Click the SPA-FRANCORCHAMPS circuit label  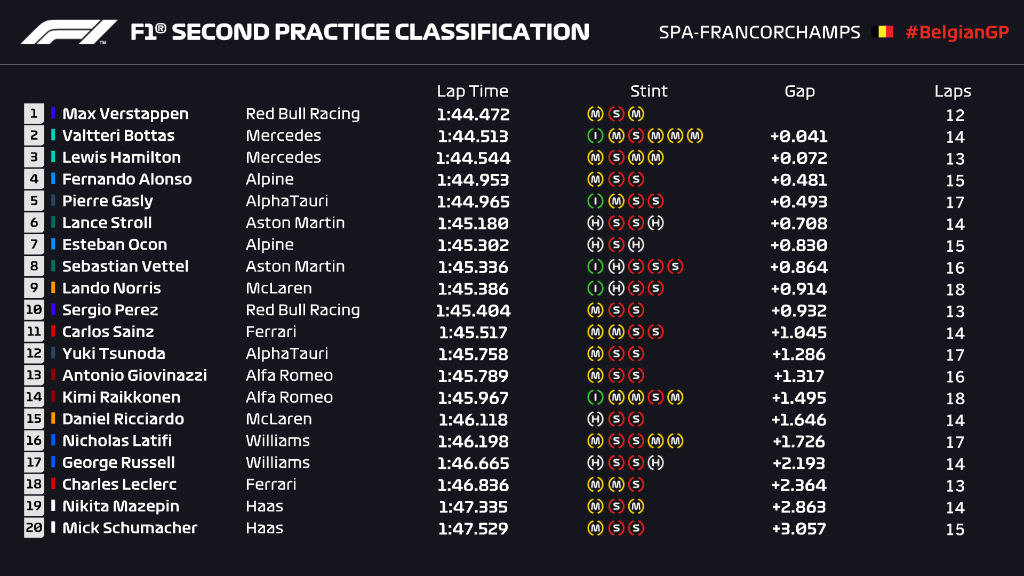pyautogui.click(x=759, y=32)
